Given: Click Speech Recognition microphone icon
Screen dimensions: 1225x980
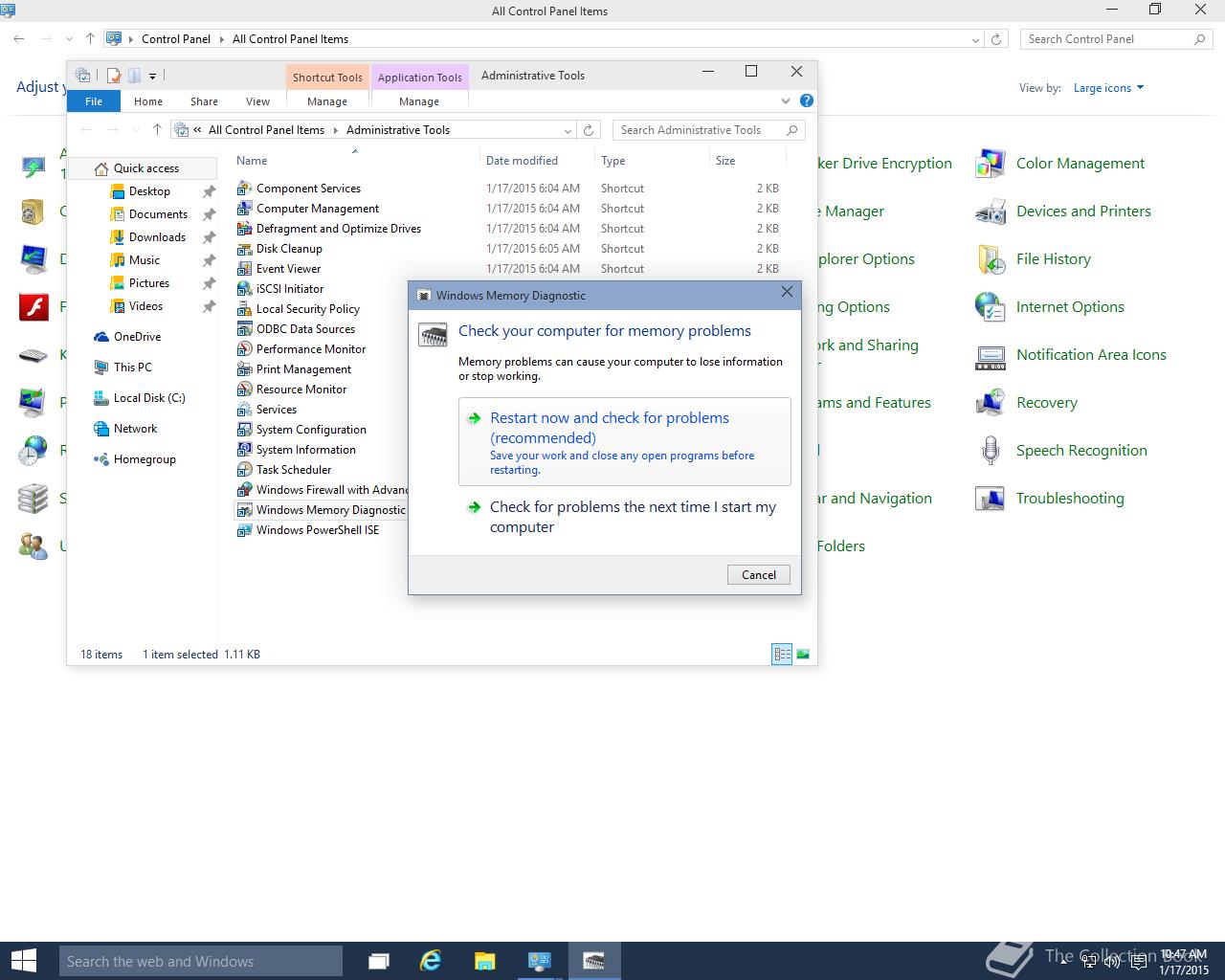Looking at the screenshot, I should tap(990, 451).
